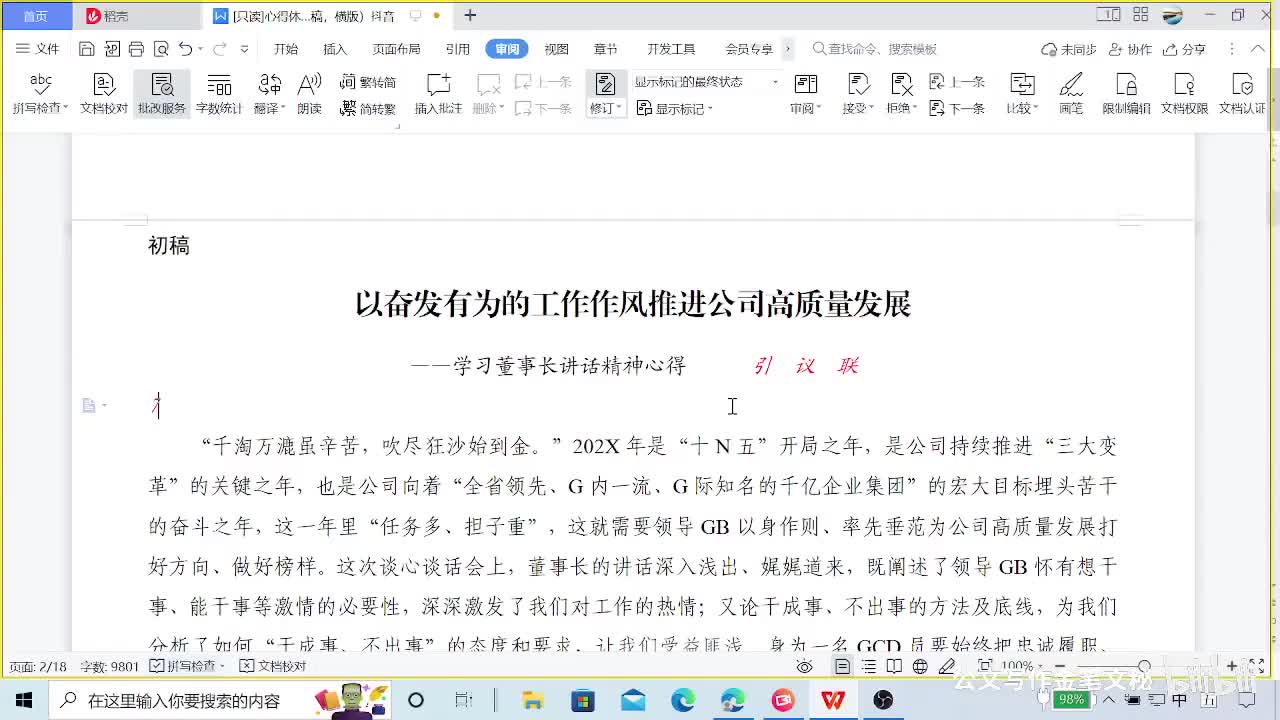Expand the 翻译 dropdown arrow
The image size is (1280, 720).
283,108
